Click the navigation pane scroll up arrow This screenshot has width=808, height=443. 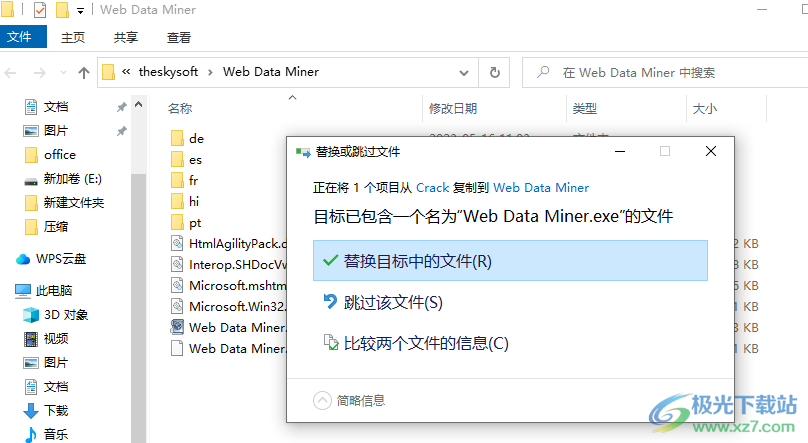click(138, 105)
